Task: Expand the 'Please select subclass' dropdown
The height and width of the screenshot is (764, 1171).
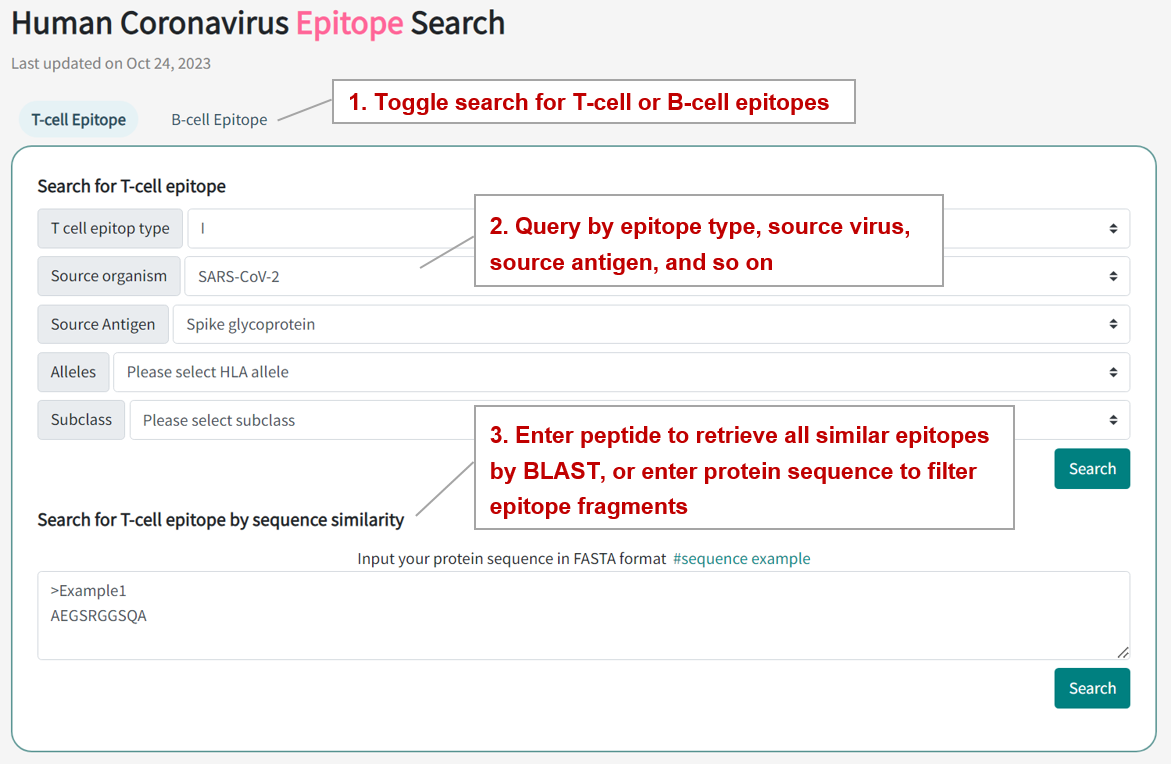Action: pos(300,421)
